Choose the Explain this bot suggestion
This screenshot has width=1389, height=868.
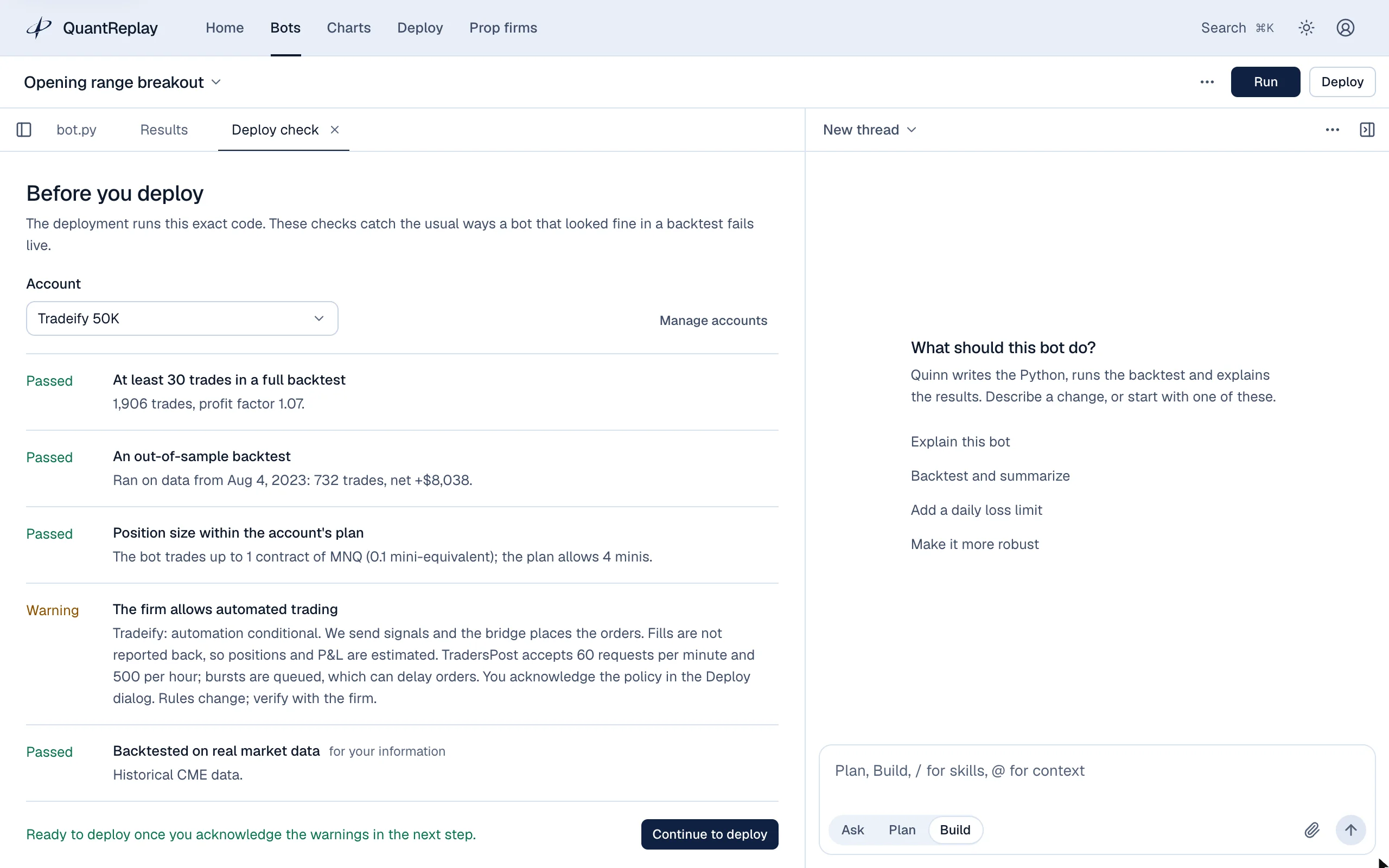(x=960, y=442)
